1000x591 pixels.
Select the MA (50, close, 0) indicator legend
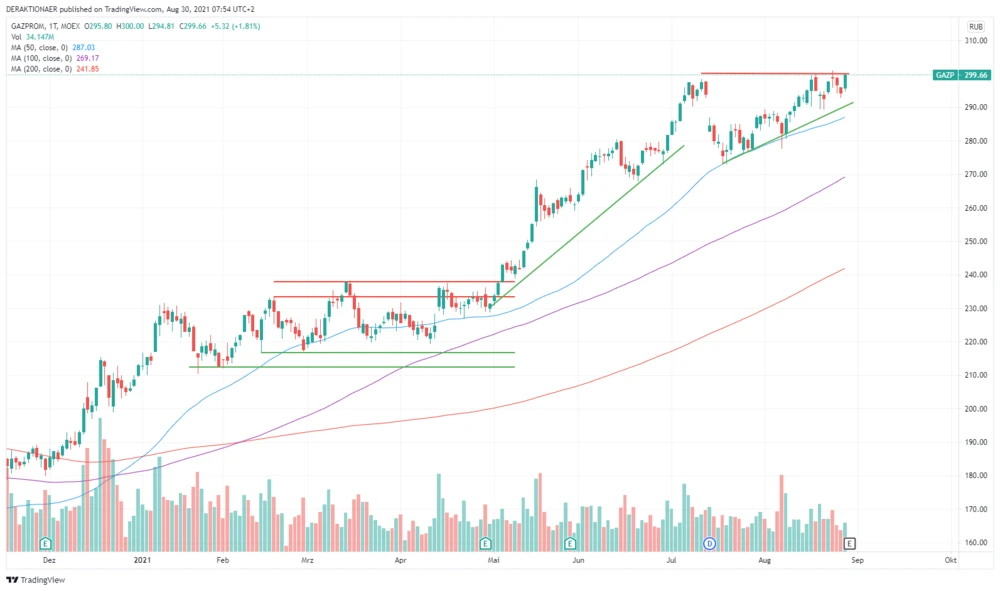(x=50, y=47)
